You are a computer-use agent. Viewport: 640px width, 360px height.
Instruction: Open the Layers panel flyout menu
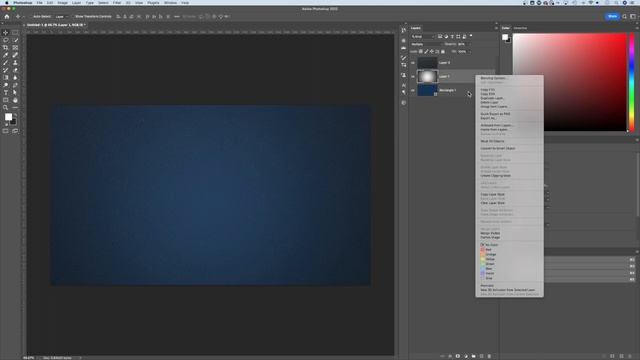coord(496,28)
